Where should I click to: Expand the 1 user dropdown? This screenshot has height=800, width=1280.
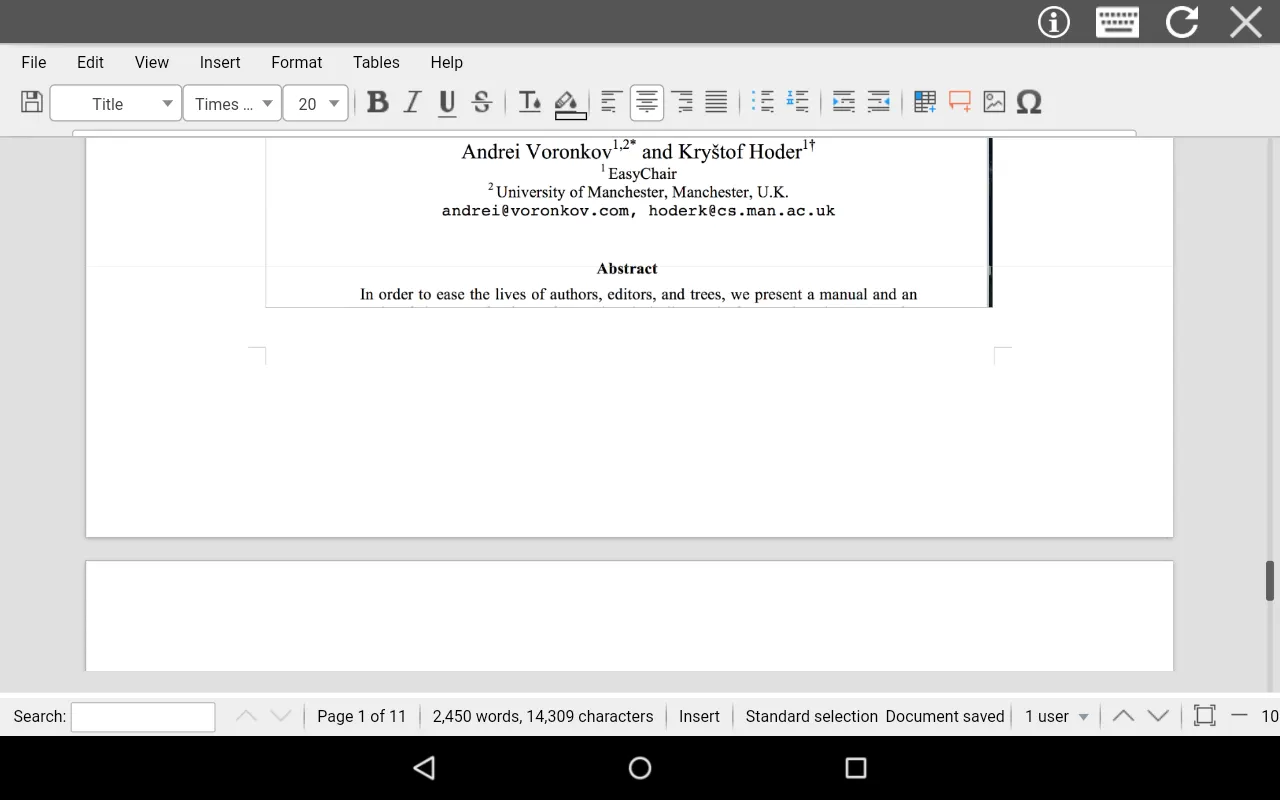[1056, 716]
